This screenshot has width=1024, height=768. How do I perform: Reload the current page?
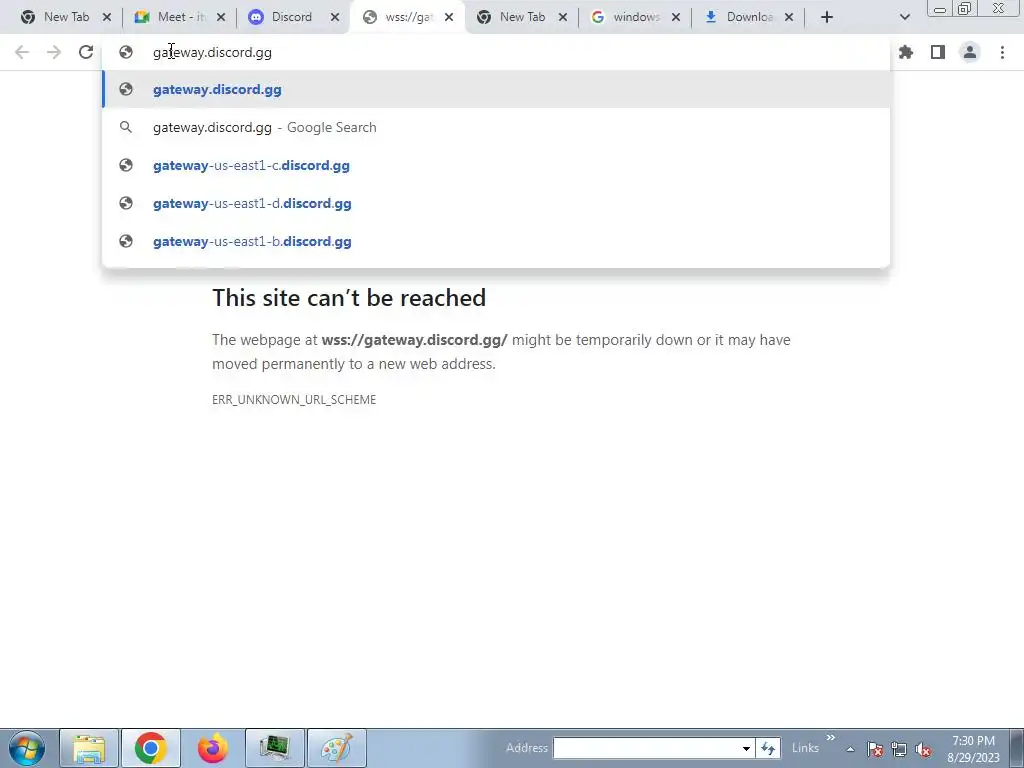[x=86, y=52]
